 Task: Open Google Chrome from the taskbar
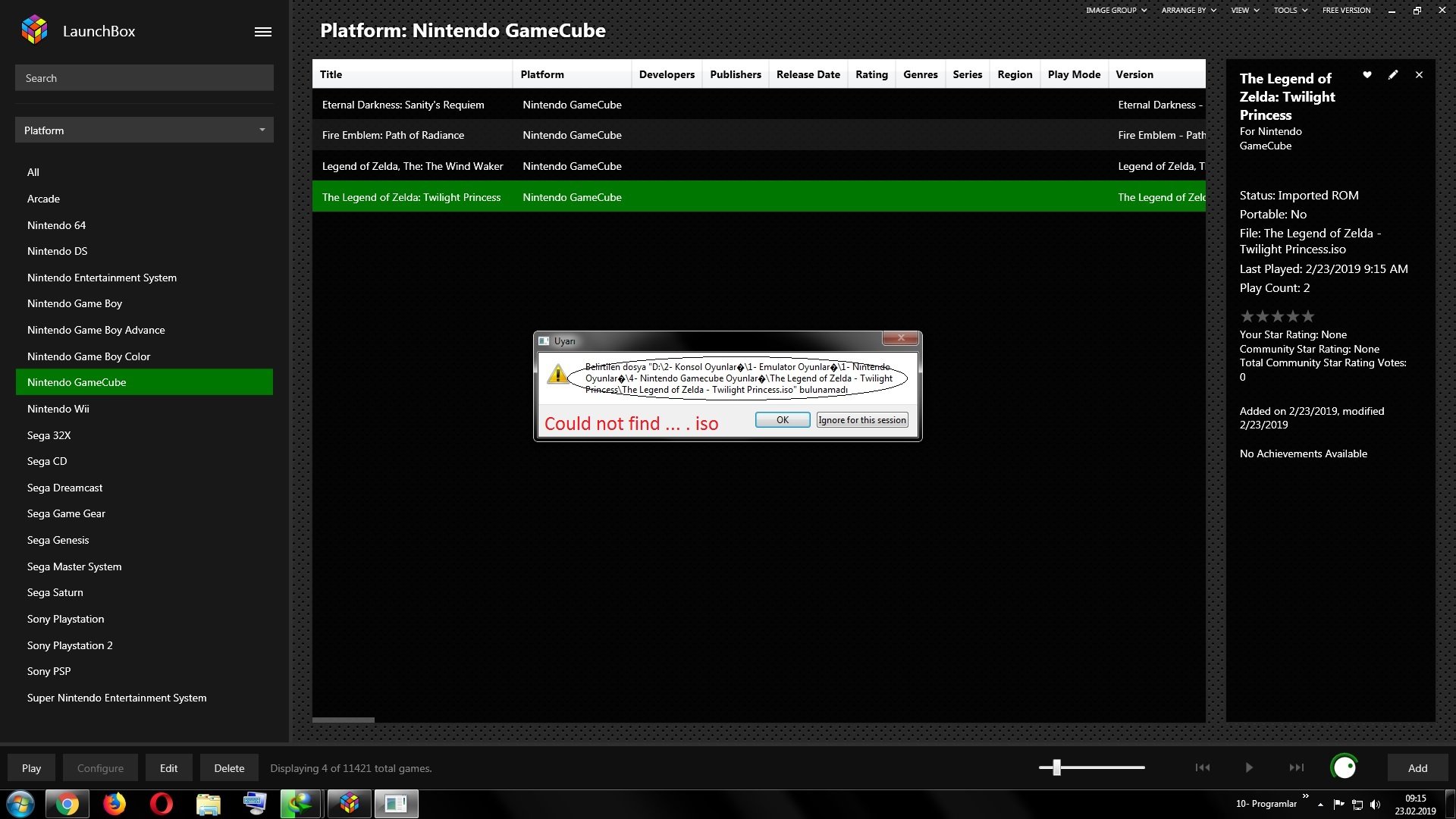pyautogui.click(x=67, y=804)
